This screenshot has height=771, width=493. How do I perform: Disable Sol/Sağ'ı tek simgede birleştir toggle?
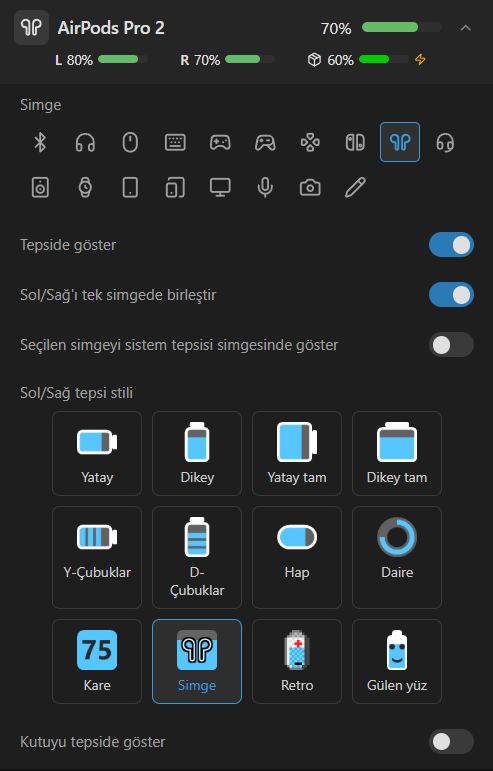[x=451, y=295]
